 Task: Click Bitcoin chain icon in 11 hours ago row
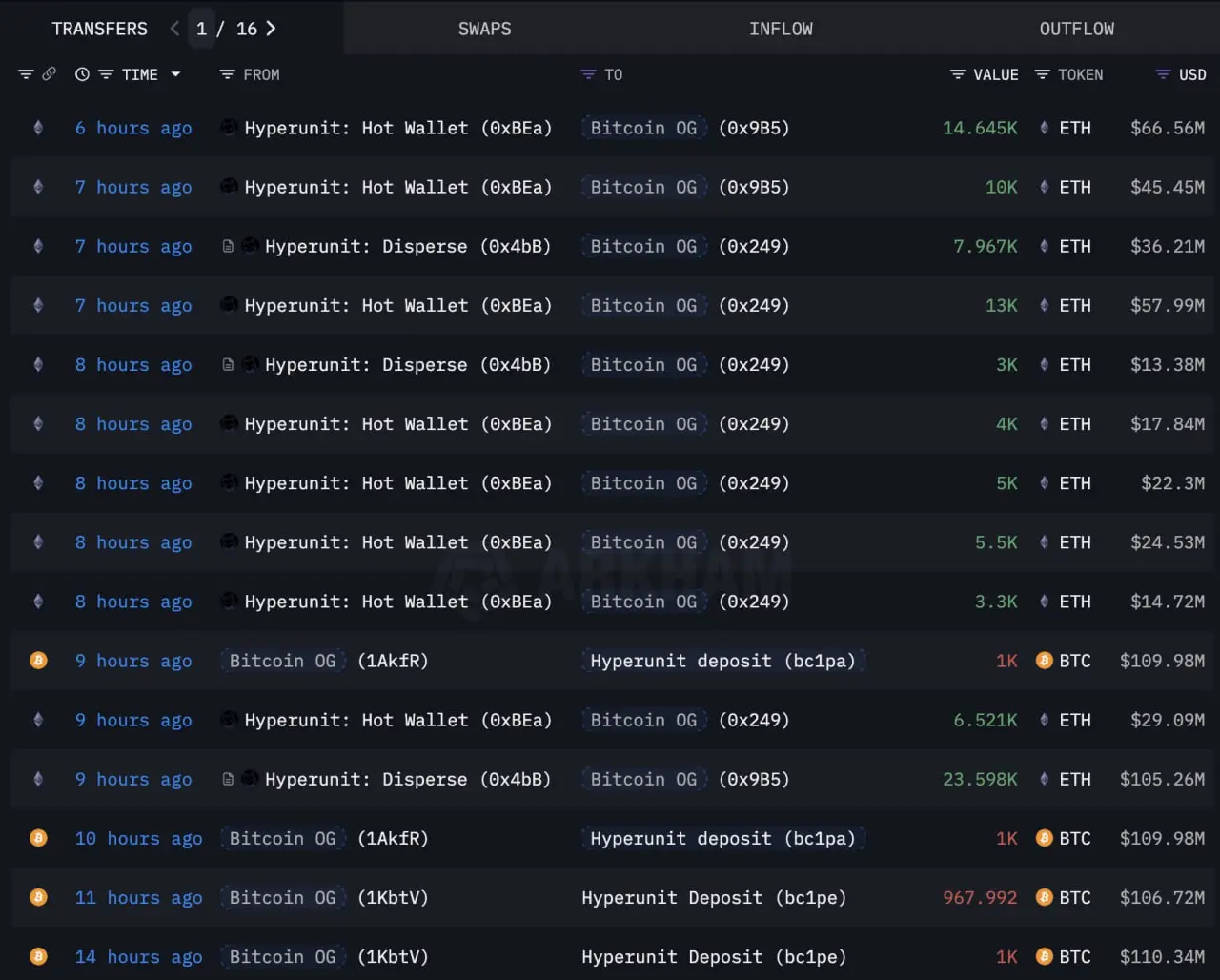tap(38, 897)
